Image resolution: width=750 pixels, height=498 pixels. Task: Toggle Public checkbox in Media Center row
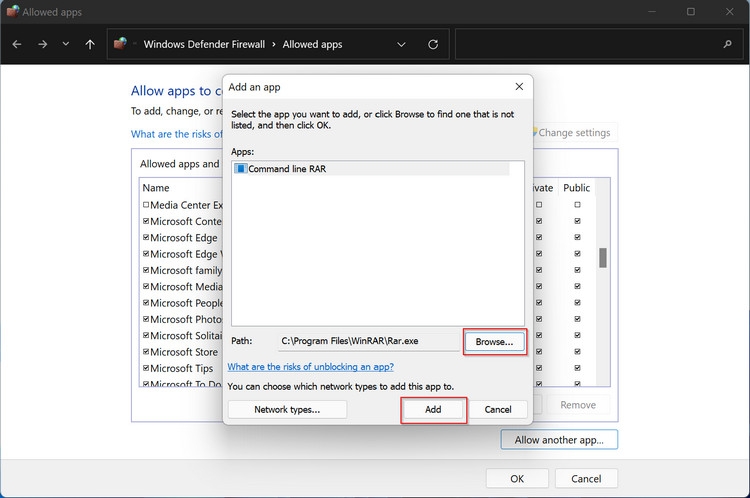tap(577, 205)
